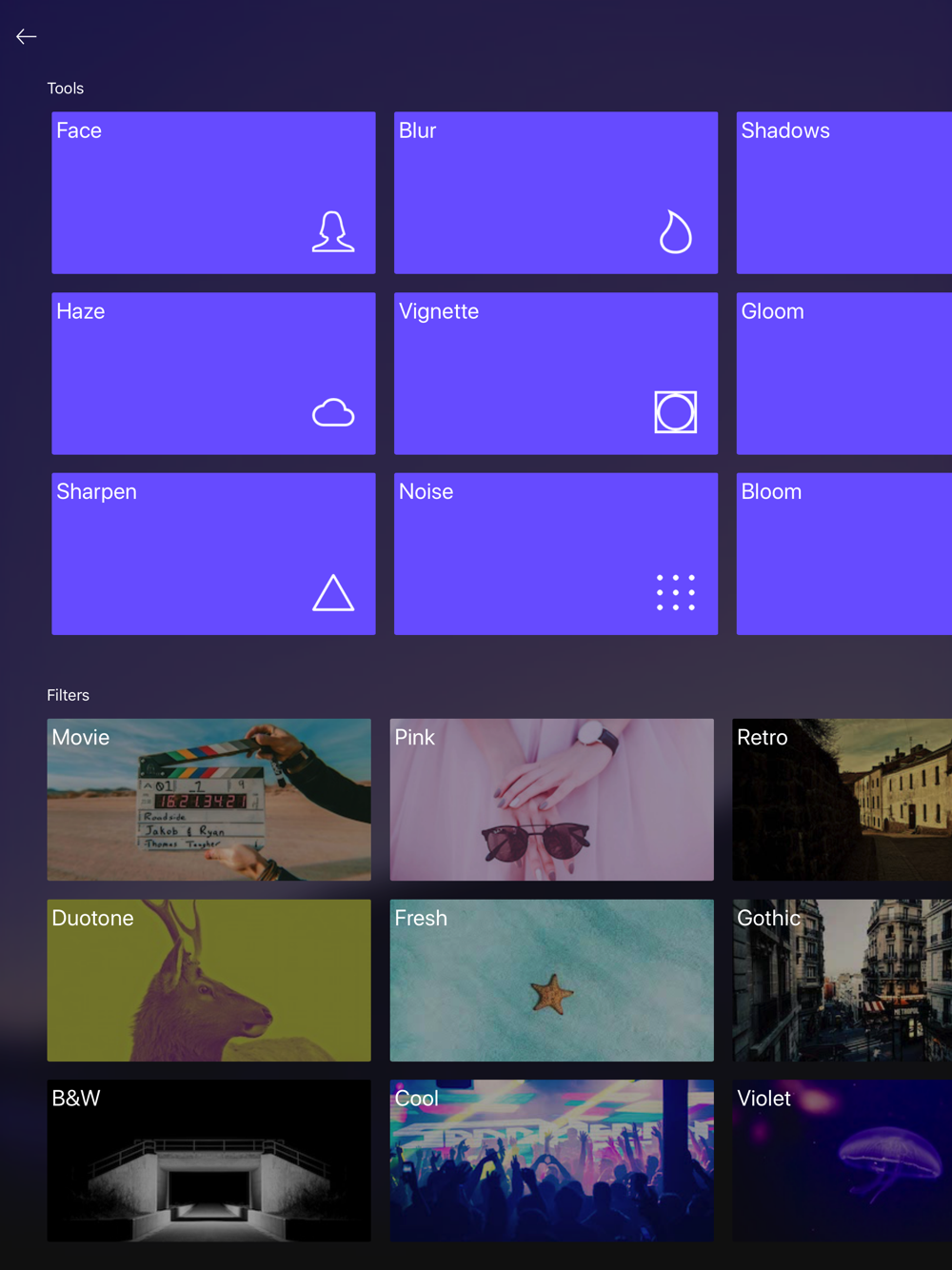The image size is (952, 1270).
Task: Tap the Face tool silhouette icon
Action: 333,231
